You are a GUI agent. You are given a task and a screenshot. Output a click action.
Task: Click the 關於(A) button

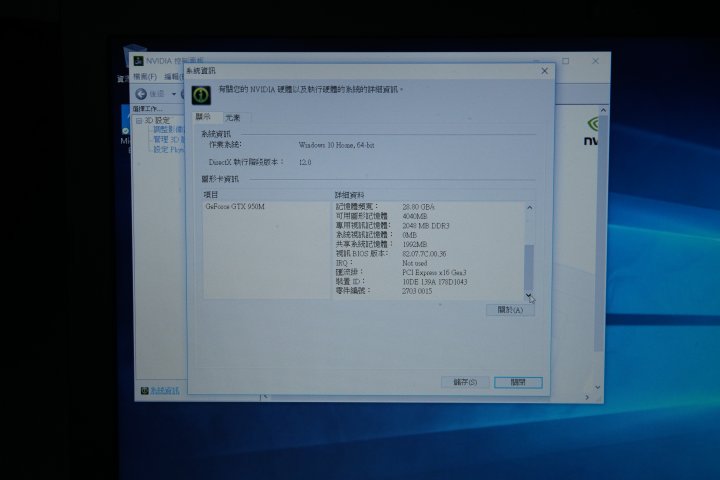(510, 310)
